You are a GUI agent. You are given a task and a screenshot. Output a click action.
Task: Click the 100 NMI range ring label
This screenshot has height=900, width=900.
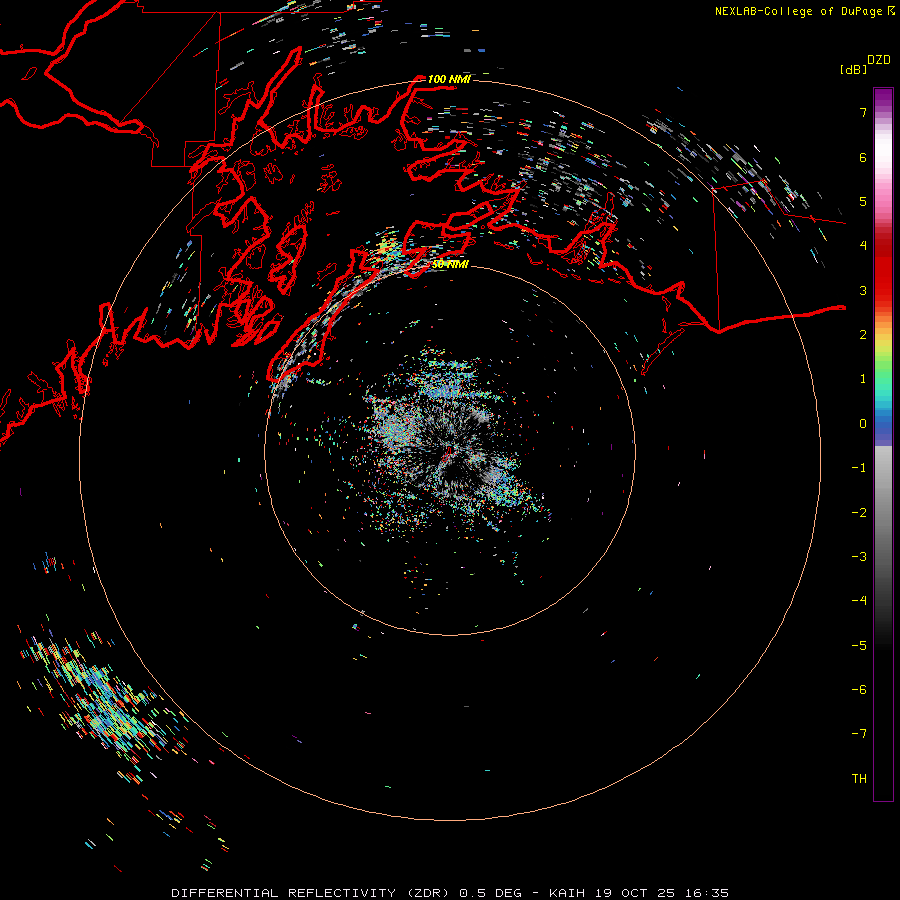coord(449,79)
